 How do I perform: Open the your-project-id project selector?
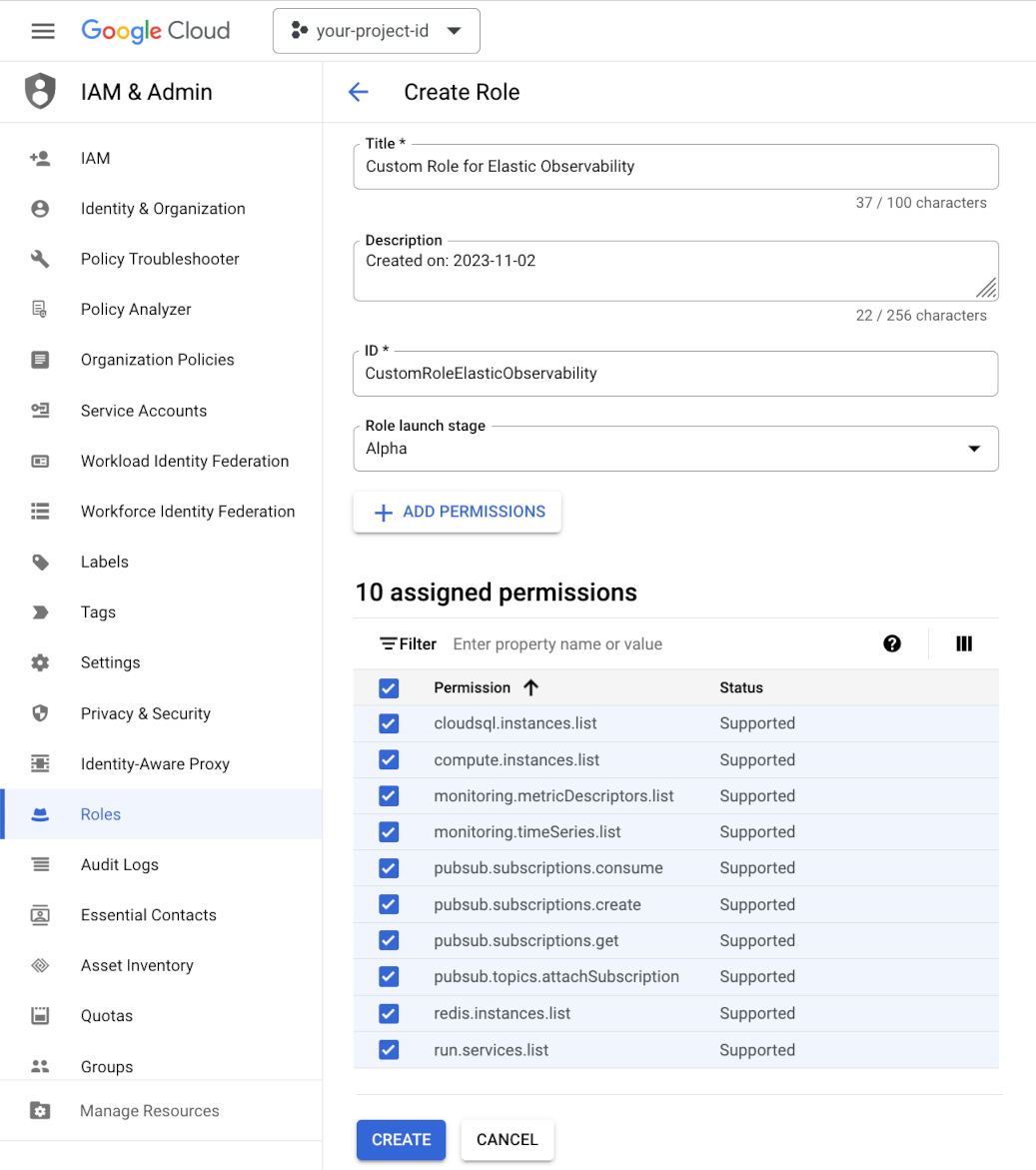pyautogui.click(x=376, y=31)
